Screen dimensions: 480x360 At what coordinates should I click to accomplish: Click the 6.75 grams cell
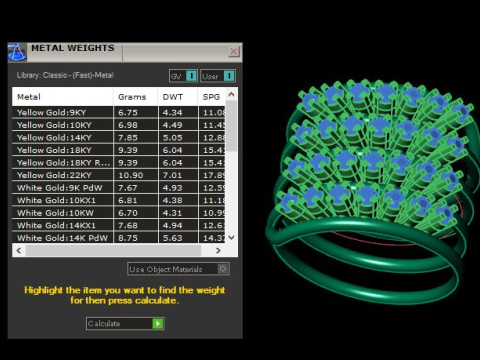pyautogui.click(x=136, y=112)
